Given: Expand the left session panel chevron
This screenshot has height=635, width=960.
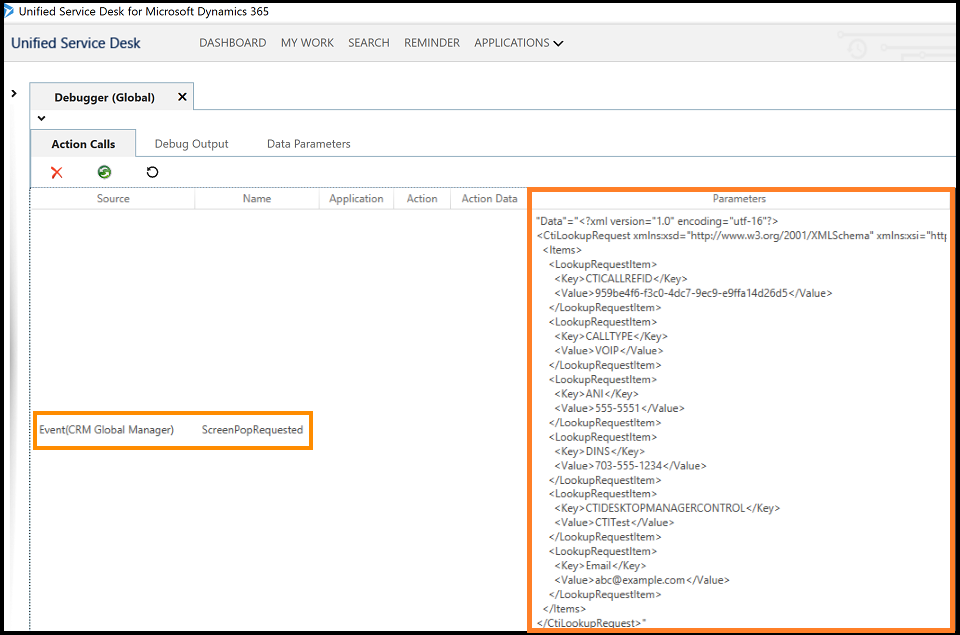Looking at the screenshot, I should [x=13, y=93].
